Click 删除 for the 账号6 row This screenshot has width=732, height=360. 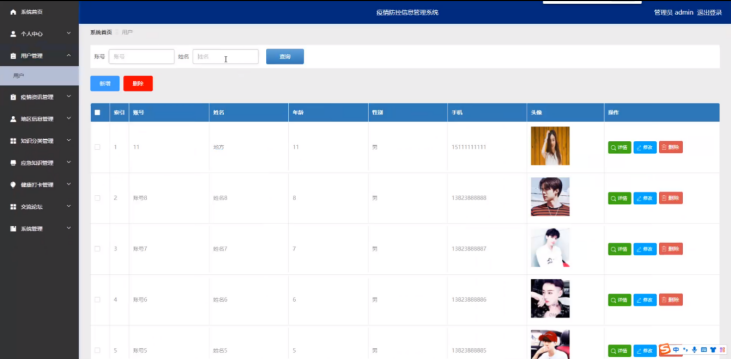click(670, 300)
